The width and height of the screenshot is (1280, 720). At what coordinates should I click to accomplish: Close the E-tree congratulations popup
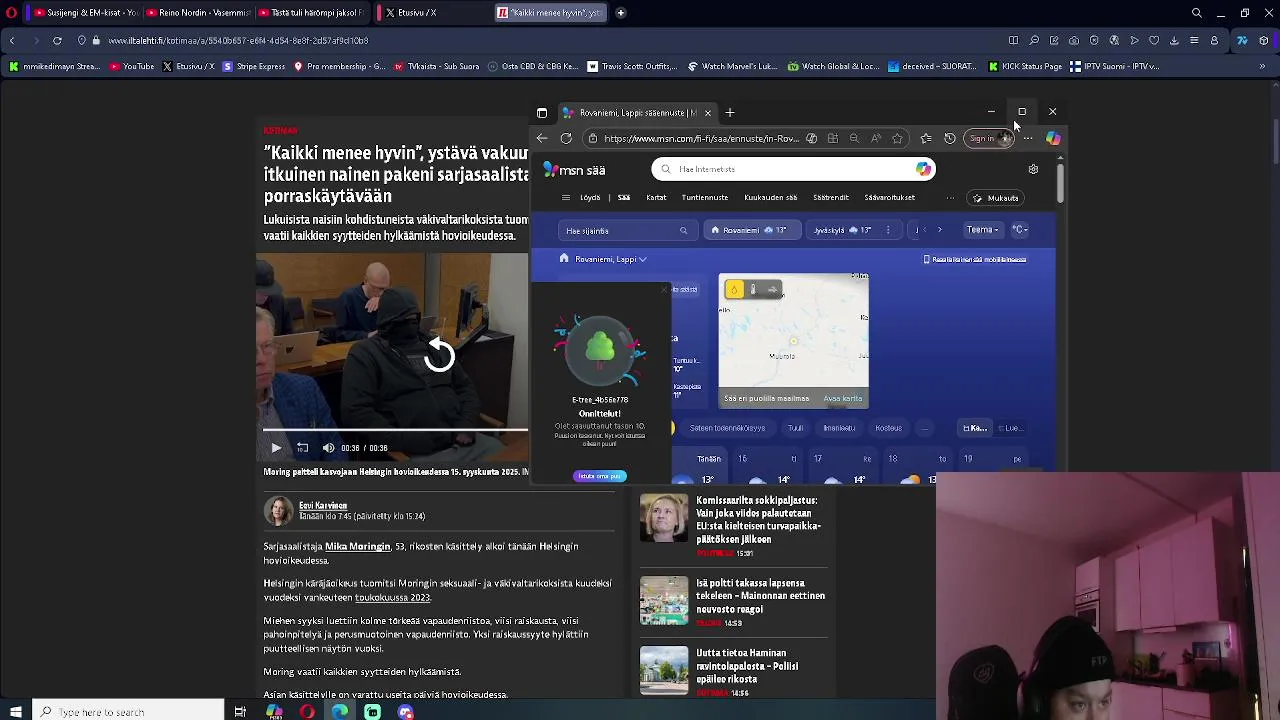[664, 290]
